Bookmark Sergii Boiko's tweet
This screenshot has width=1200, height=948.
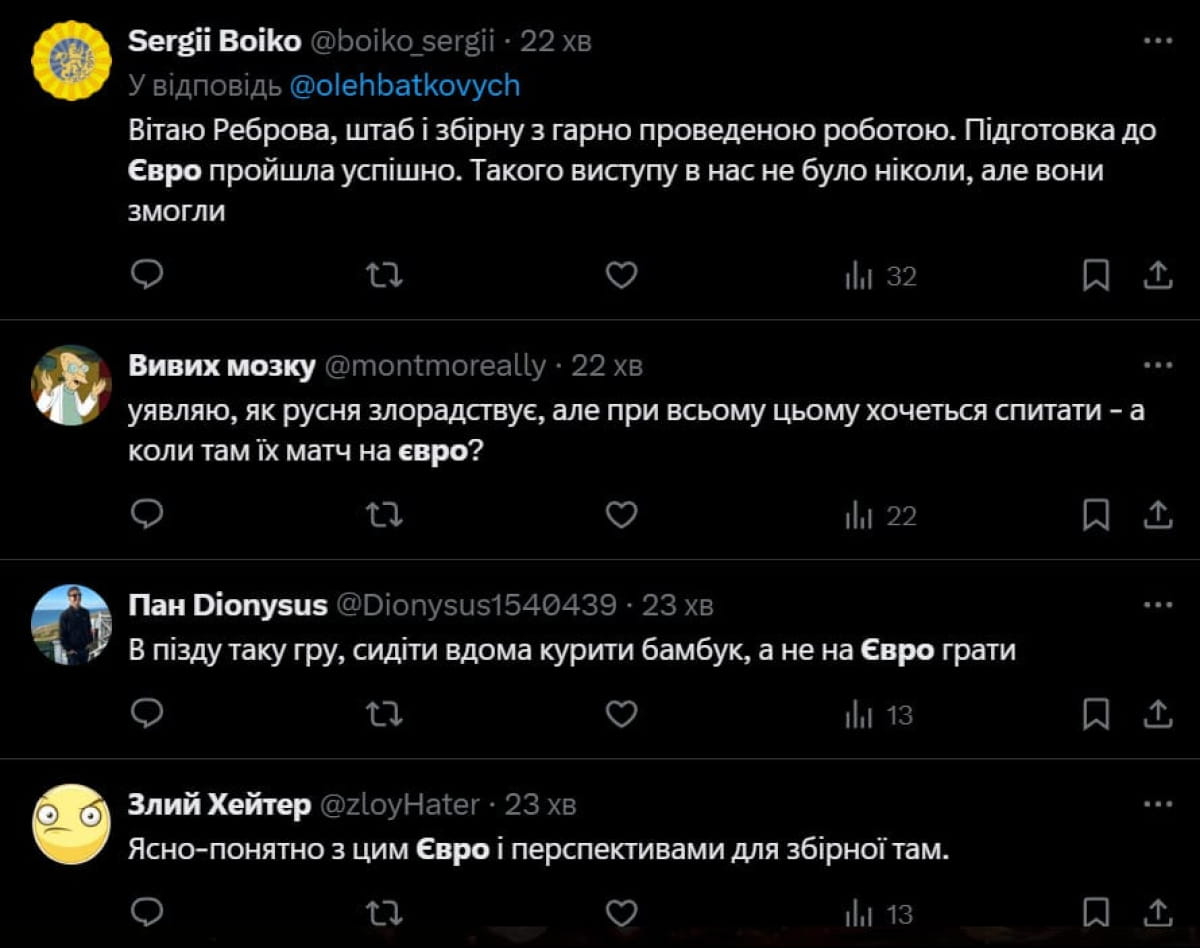[x=1096, y=275]
